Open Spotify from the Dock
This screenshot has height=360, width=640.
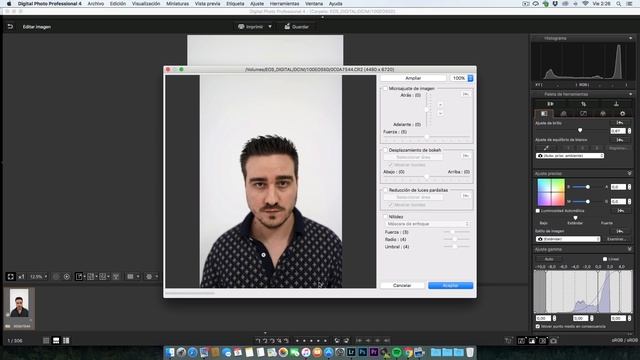click(396, 352)
